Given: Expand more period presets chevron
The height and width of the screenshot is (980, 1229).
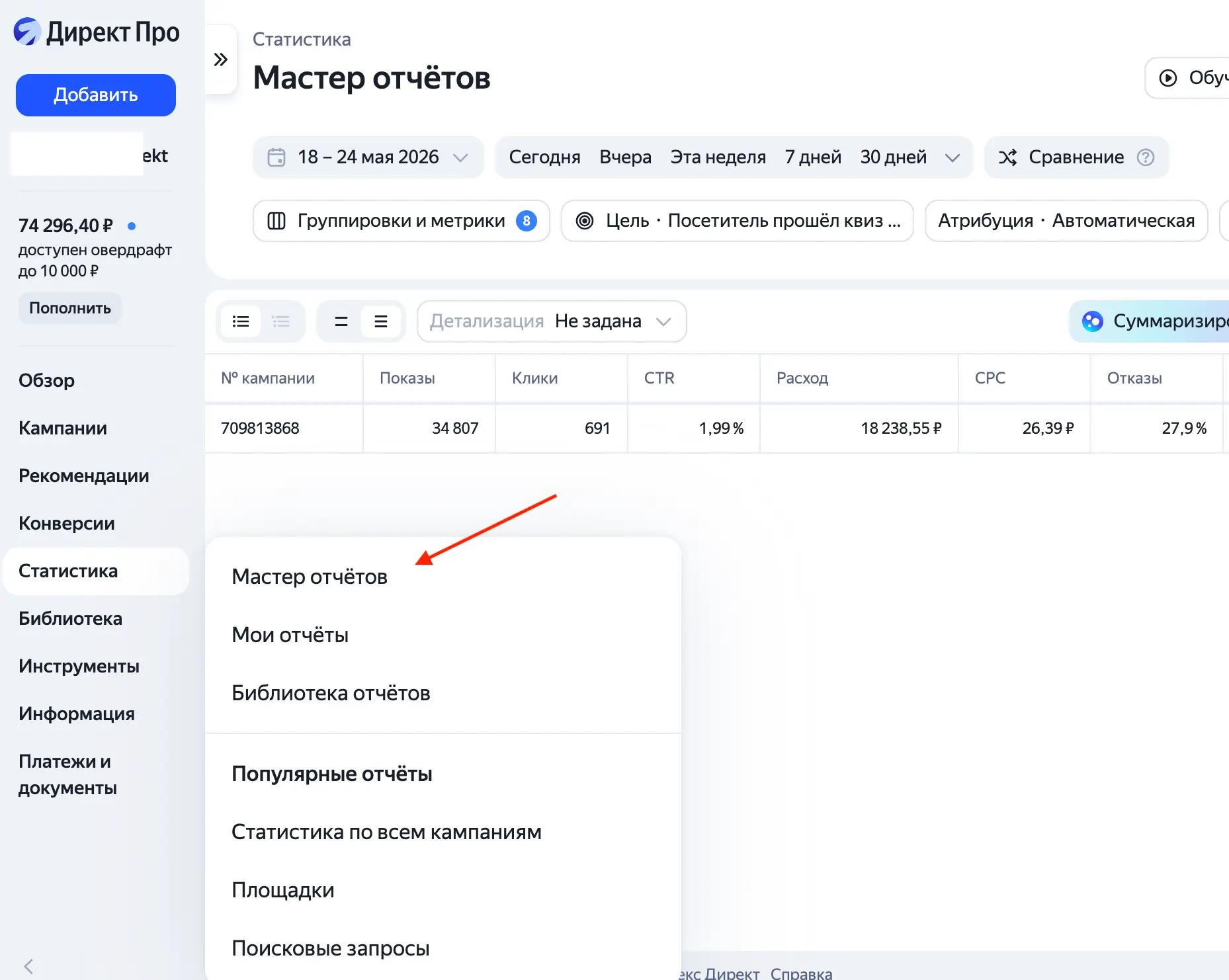Looking at the screenshot, I should [x=953, y=157].
